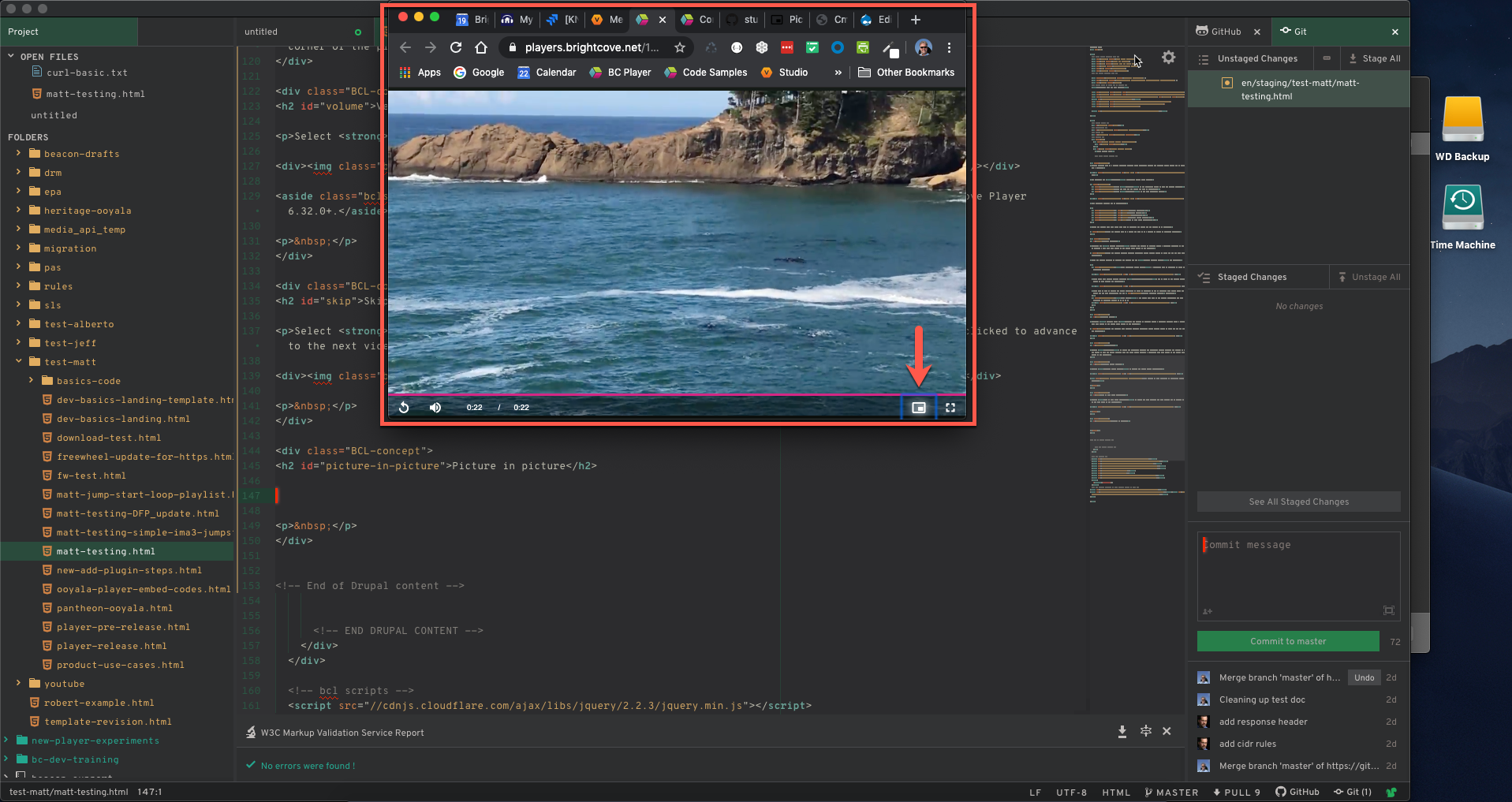Open the Chrome three-dot menu
This screenshot has height=802, width=1512.
click(x=949, y=47)
